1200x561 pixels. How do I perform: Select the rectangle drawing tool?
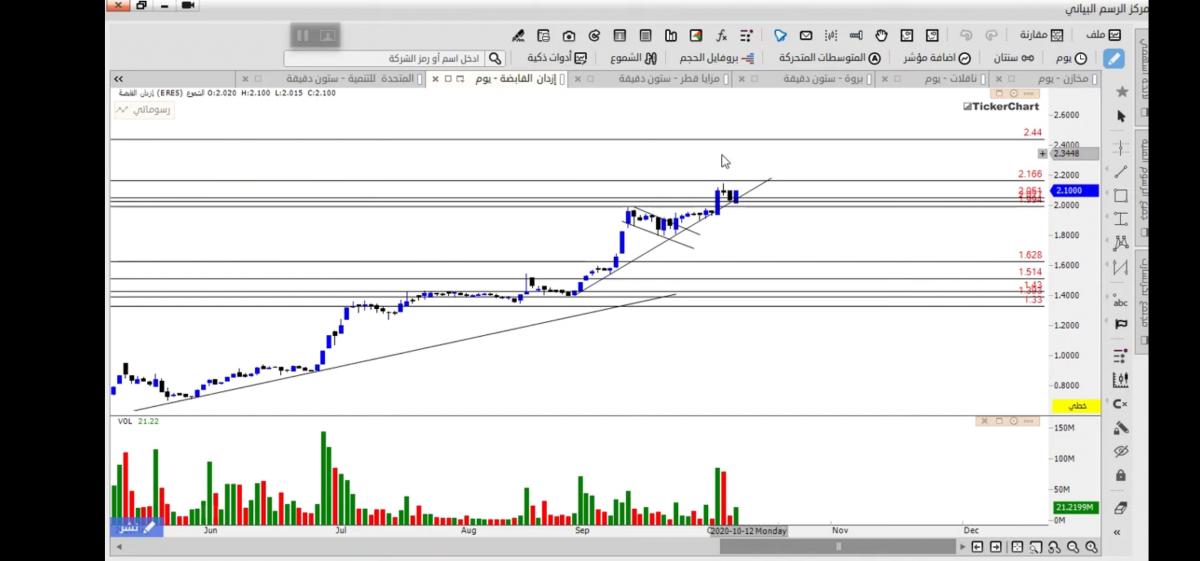click(1120, 196)
